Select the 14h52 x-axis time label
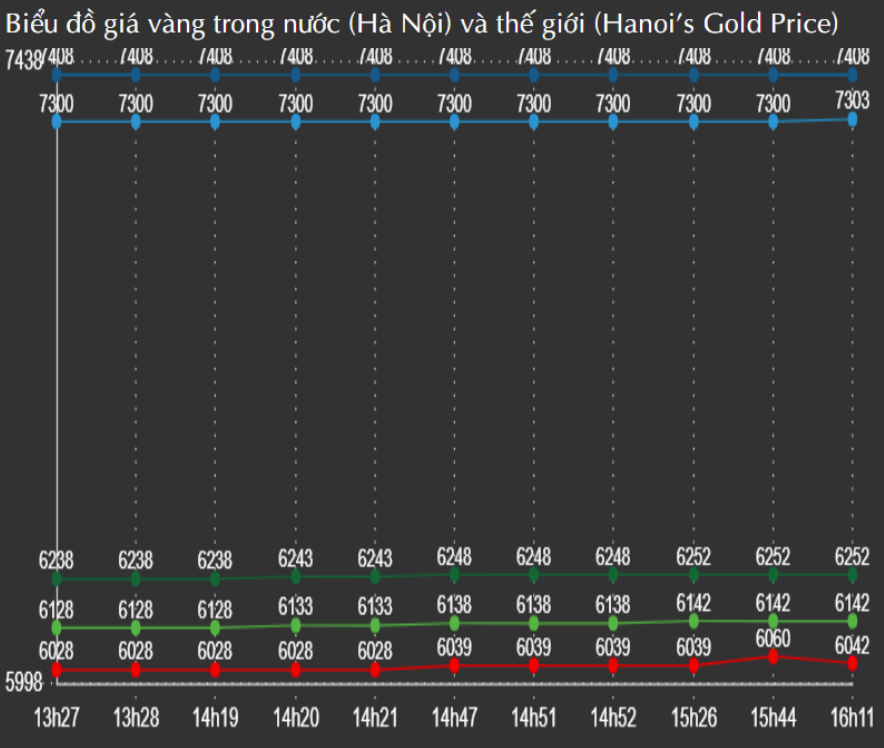The height and width of the screenshot is (748, 884). click(613, 718)
